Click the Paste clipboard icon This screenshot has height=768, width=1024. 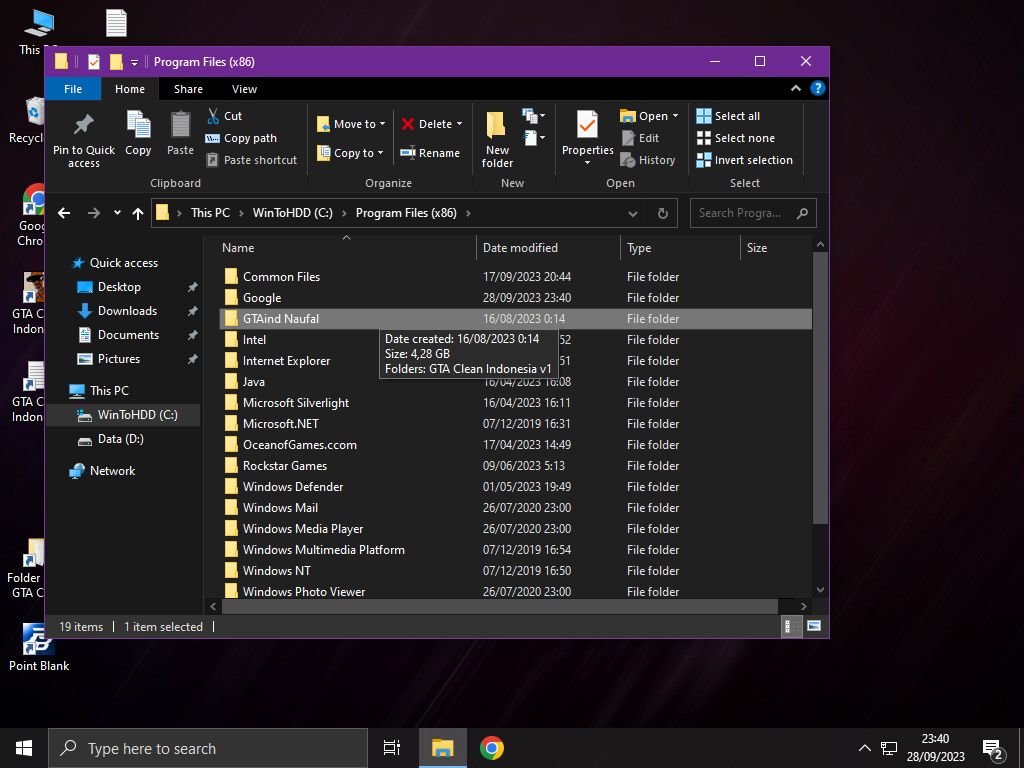coord(180,125)
